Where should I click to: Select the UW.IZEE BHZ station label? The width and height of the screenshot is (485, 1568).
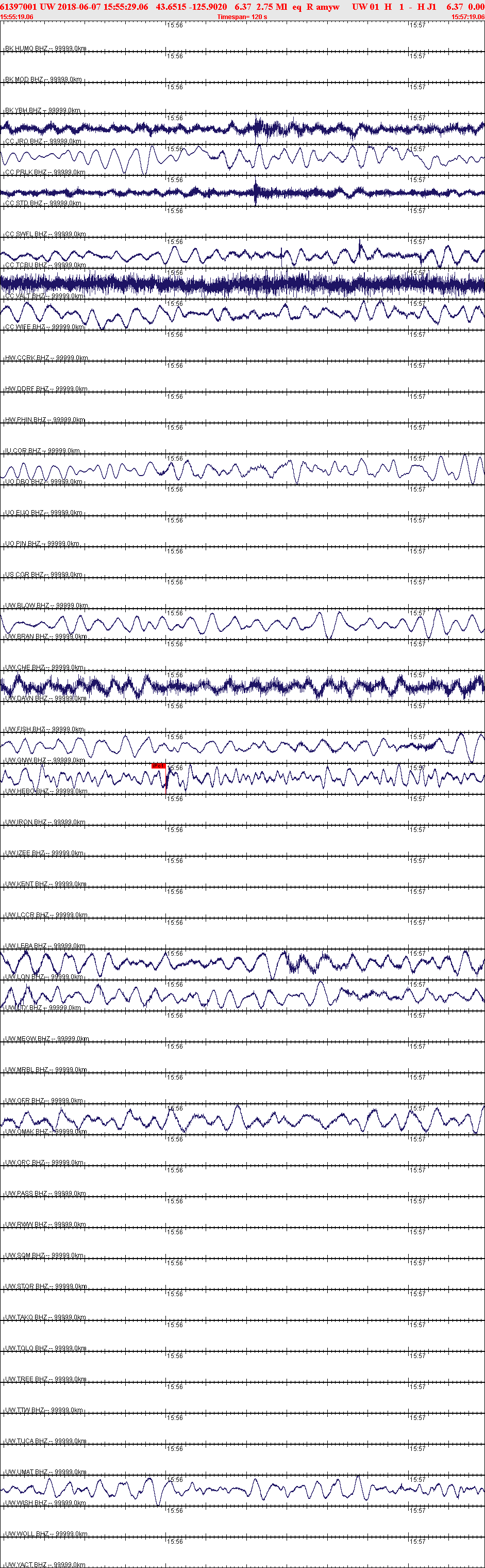(x=44, y=854)
